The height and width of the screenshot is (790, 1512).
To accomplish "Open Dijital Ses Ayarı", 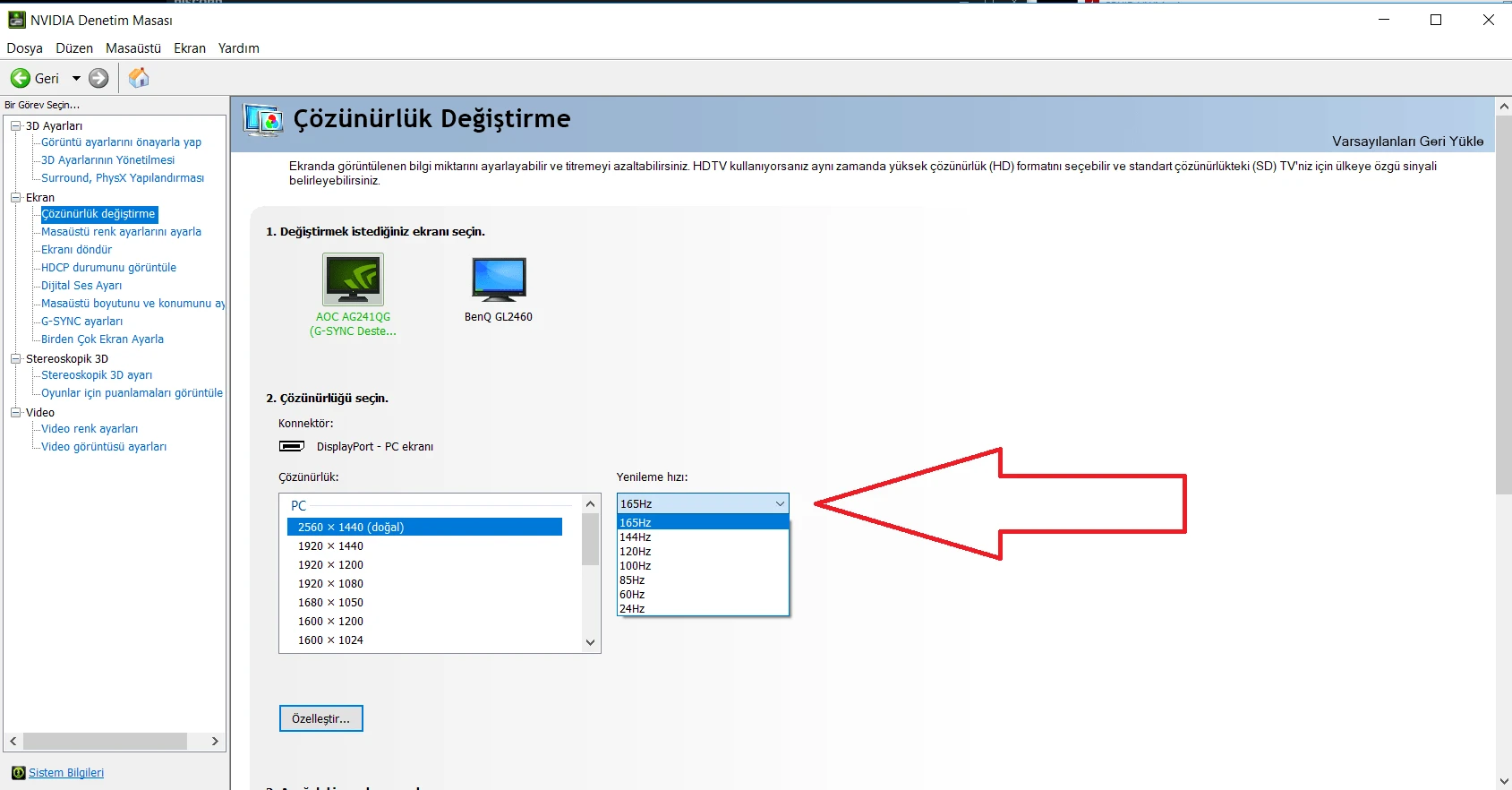I will tap(81, 286).
